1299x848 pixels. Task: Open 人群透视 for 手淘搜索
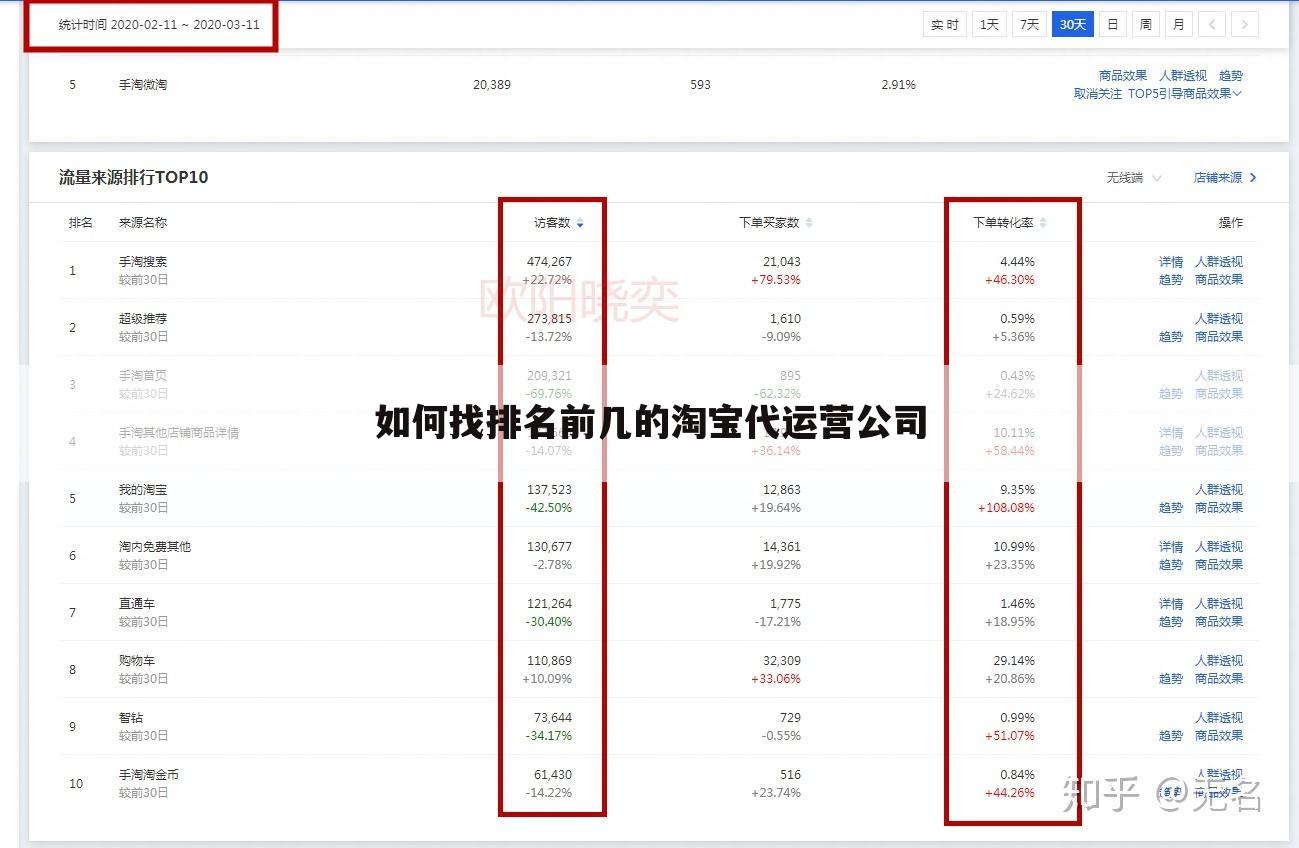(1219, 262)
